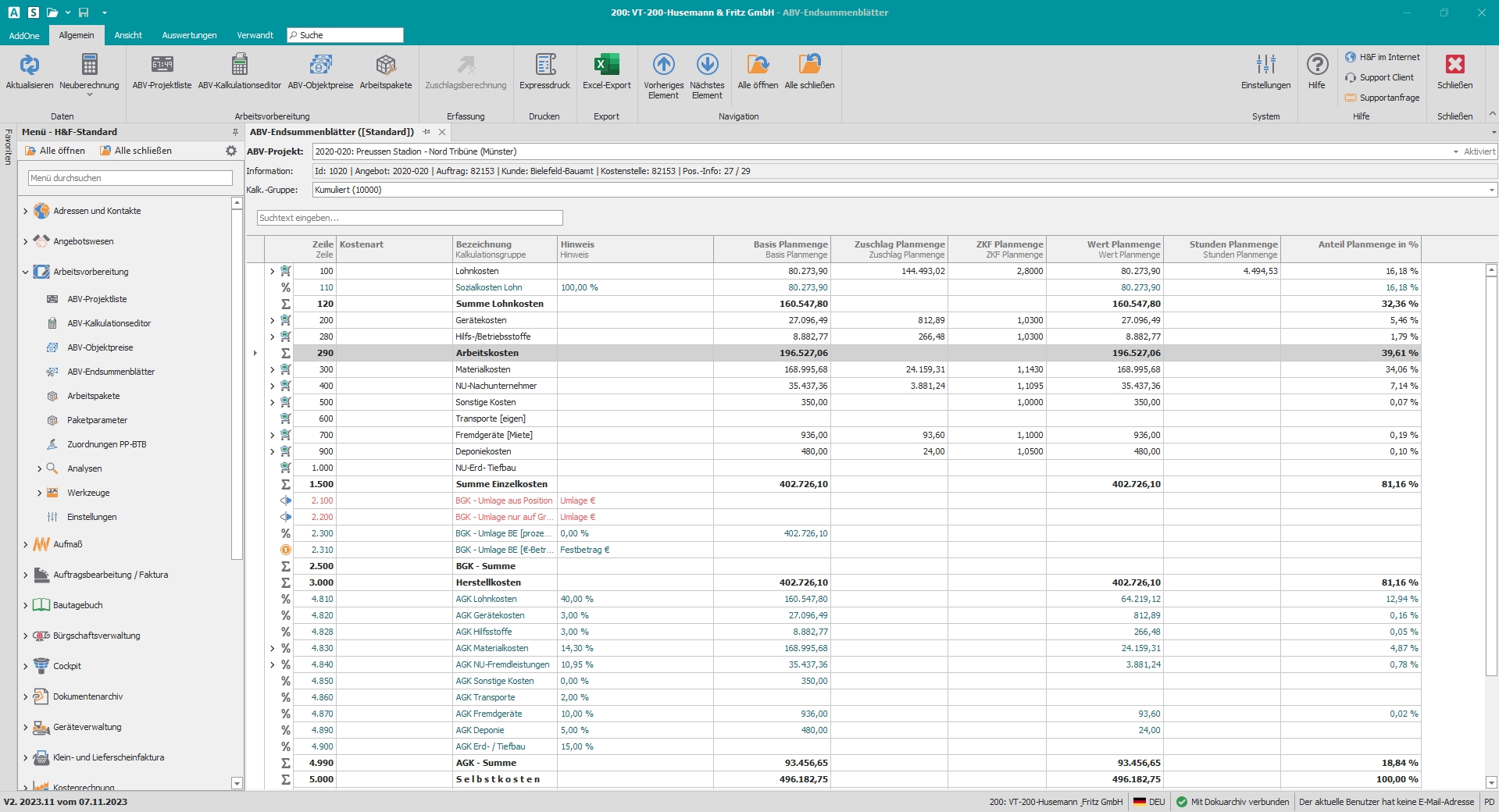Click the Supportanfrage link
The height and width of the screenshot is (812, 1499).
[1389, 98]
